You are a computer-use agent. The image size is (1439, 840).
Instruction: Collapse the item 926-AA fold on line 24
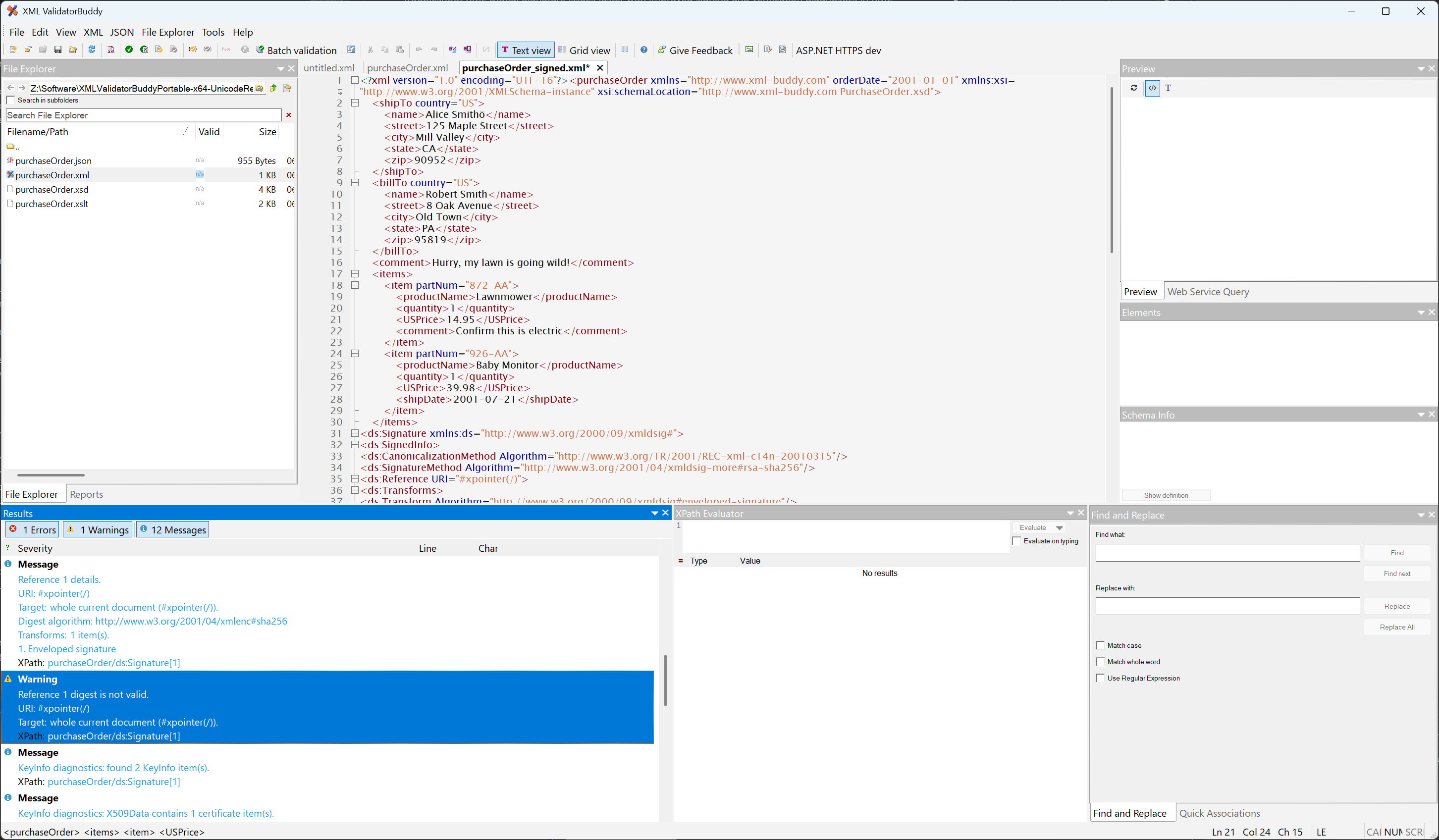[355, 354]
